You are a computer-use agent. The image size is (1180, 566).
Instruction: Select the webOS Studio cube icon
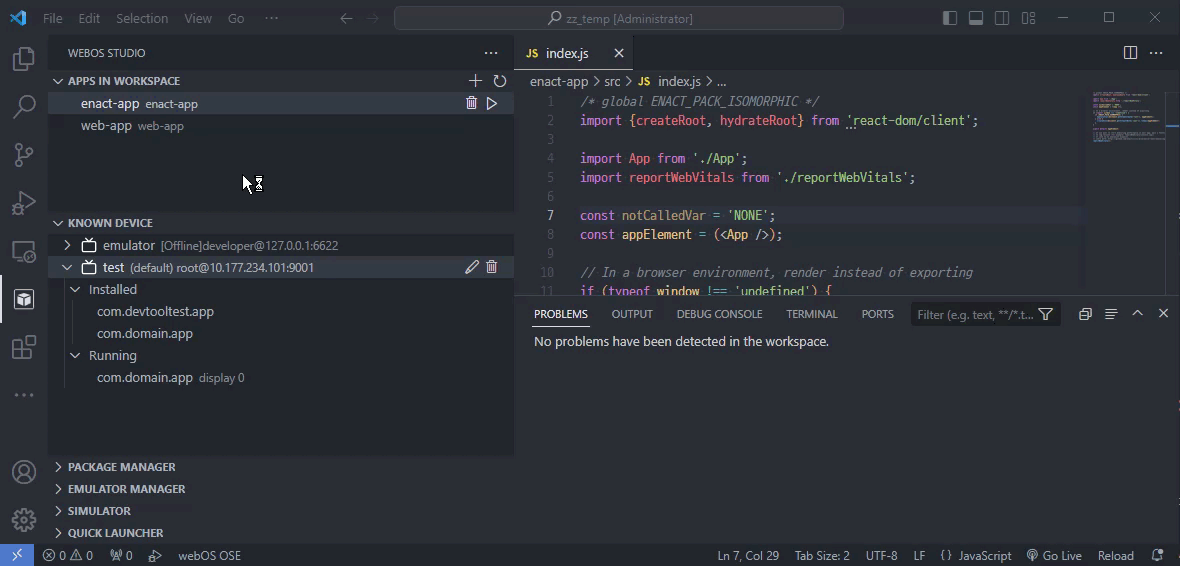(24, 300)
